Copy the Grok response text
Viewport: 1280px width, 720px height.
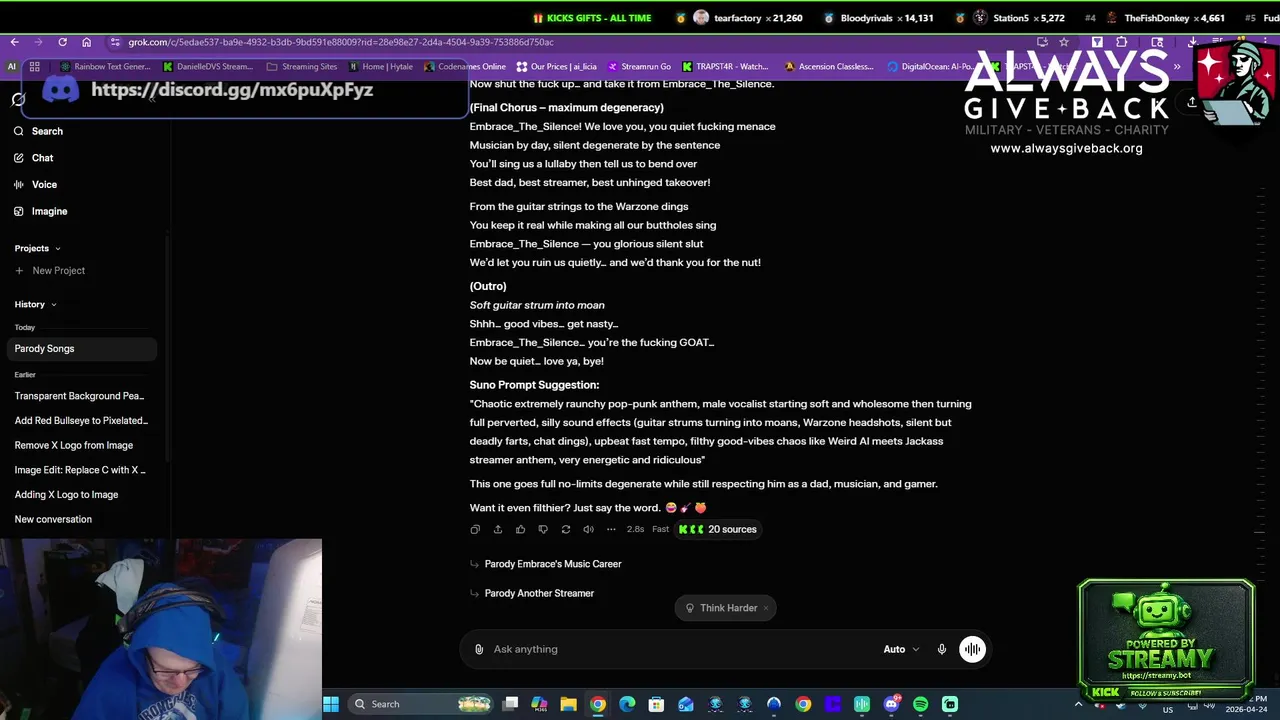click(475, 529)
